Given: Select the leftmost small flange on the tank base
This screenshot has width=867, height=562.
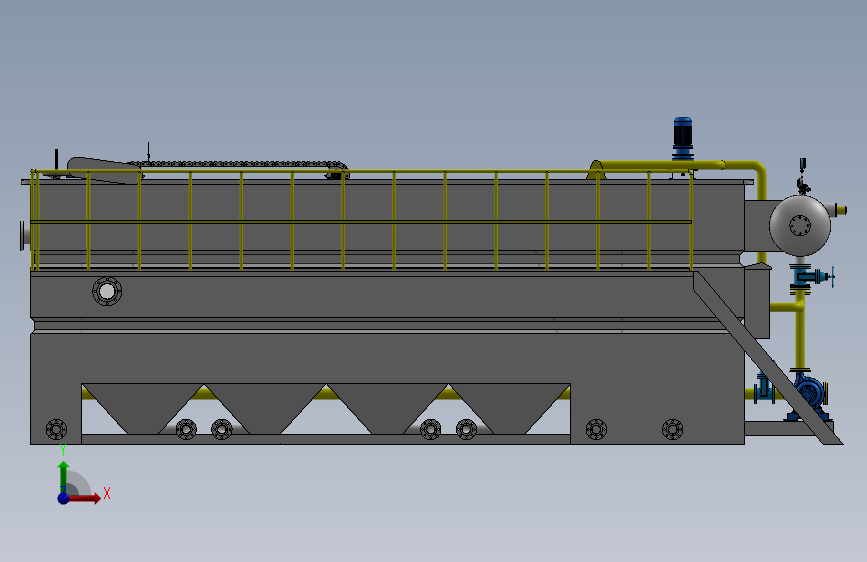Looking at the screenshot, I should click(x=56, y=429).
